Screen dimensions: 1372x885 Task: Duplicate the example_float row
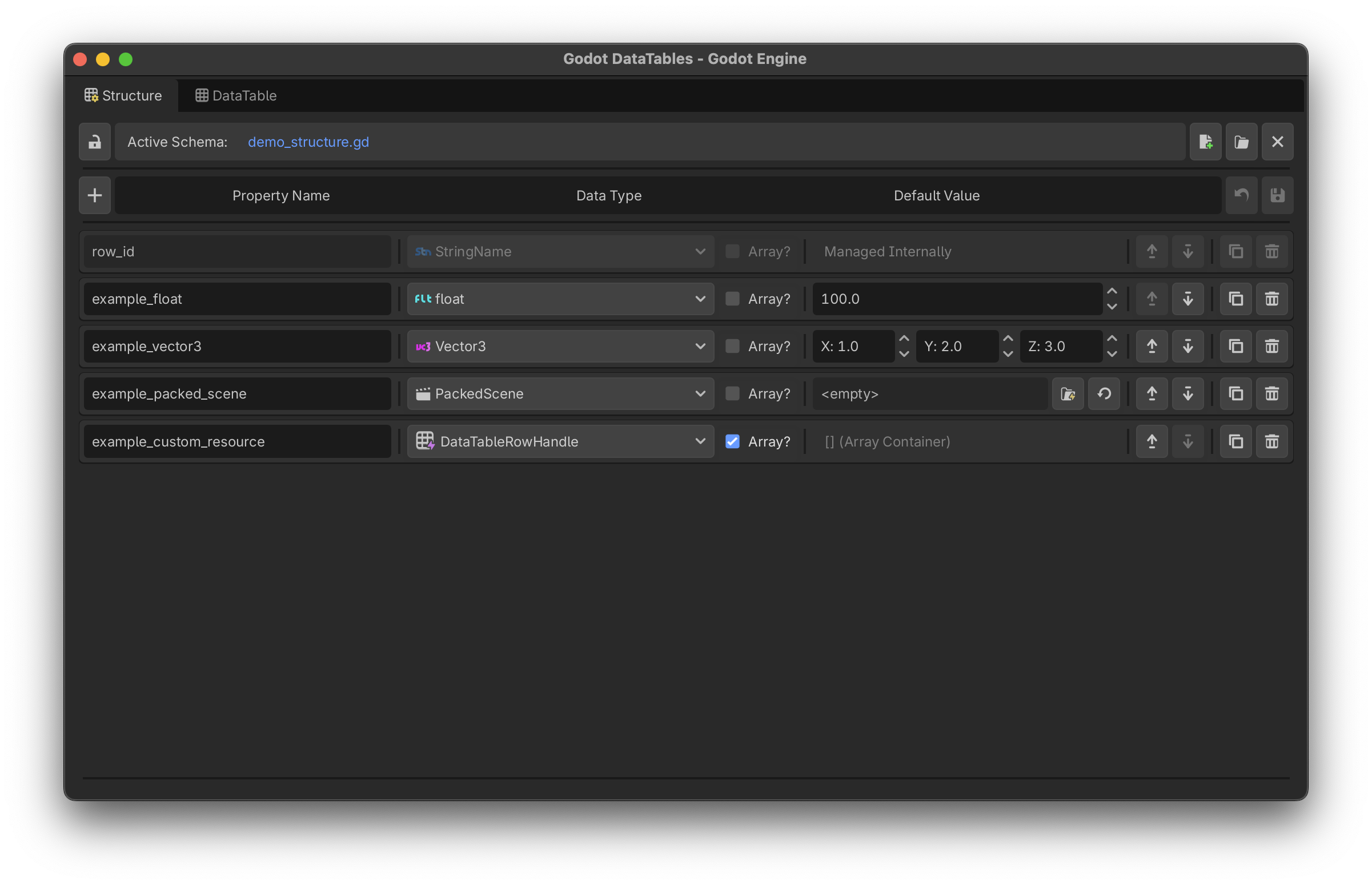click(1236, 299)
